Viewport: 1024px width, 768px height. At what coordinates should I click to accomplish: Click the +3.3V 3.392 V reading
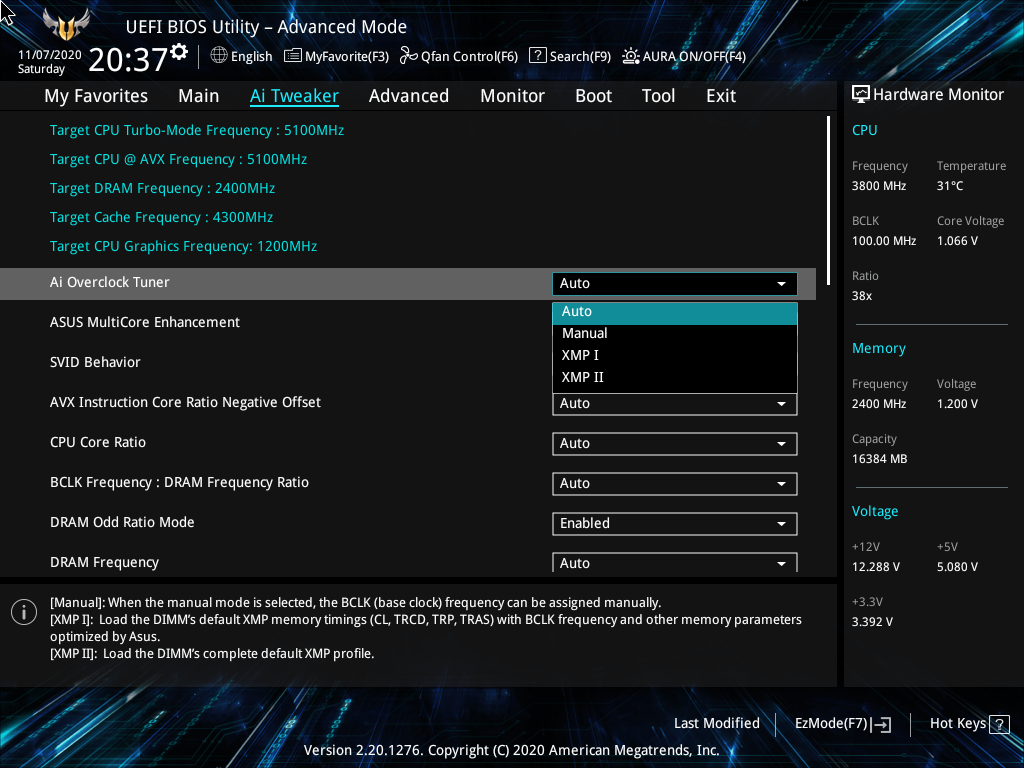point(872,622)
